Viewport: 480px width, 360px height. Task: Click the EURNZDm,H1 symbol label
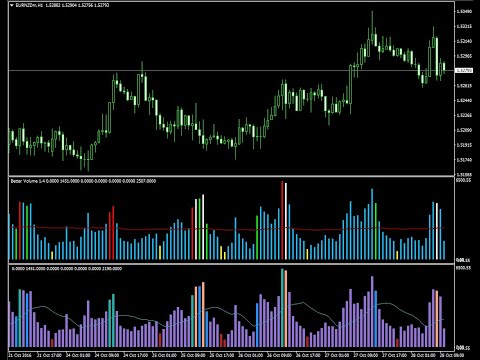[x=29, y=5]
